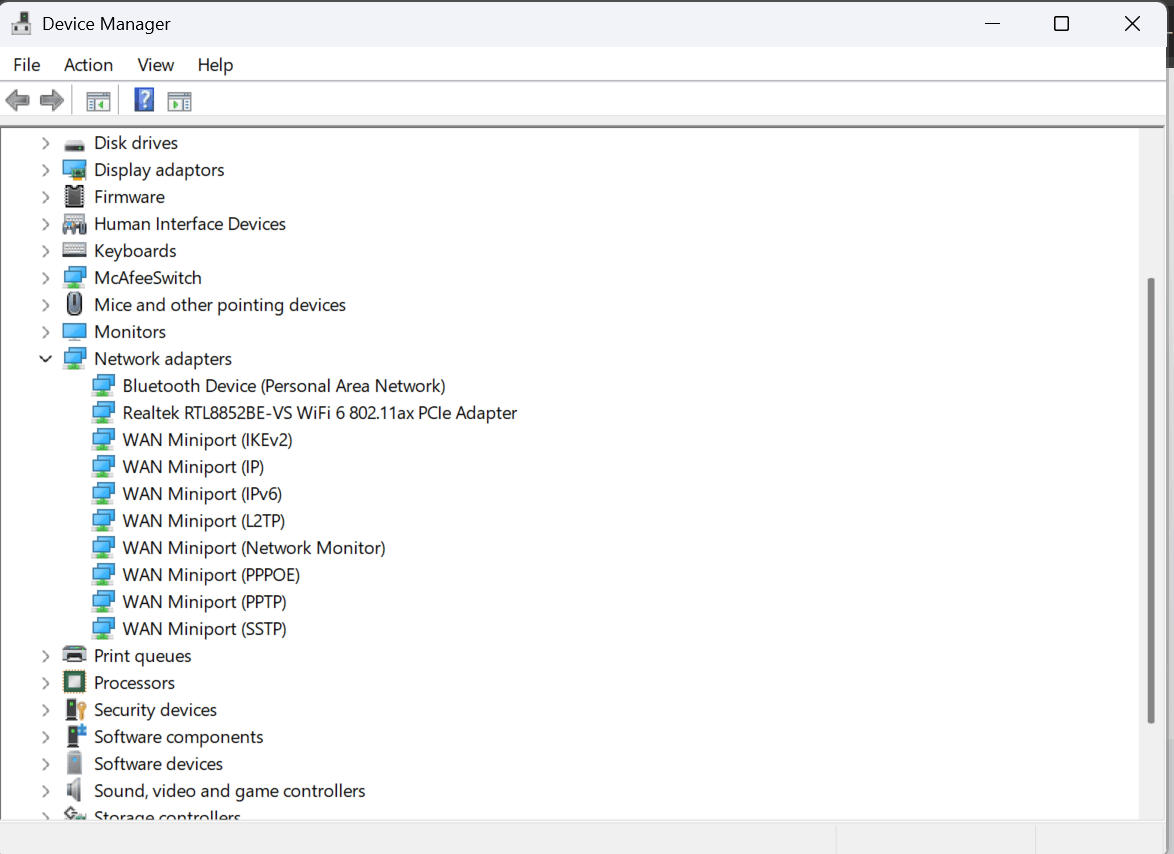Screen dimensions: 1174x854
Task: Click the Forward arrow toolbar icon
Action: pos(52,100)
